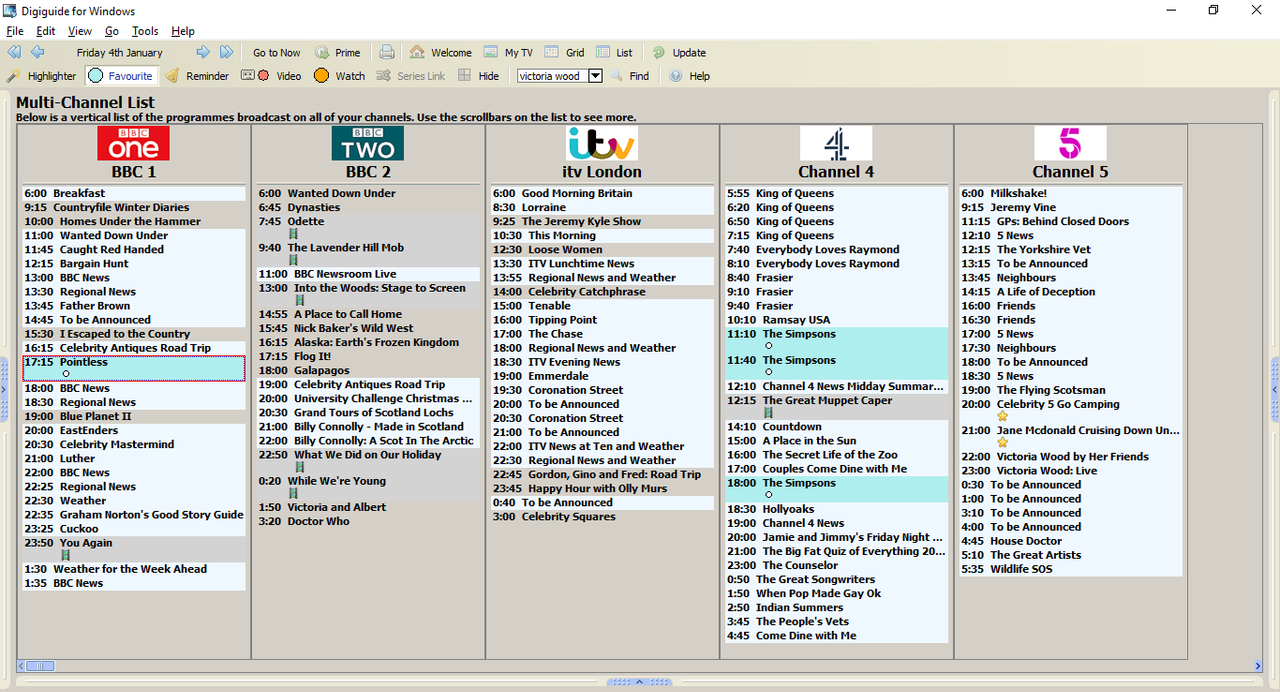Screen dimensions: 1280x692
Task: Select The Simpsons at 11:10
Action: 836,340
